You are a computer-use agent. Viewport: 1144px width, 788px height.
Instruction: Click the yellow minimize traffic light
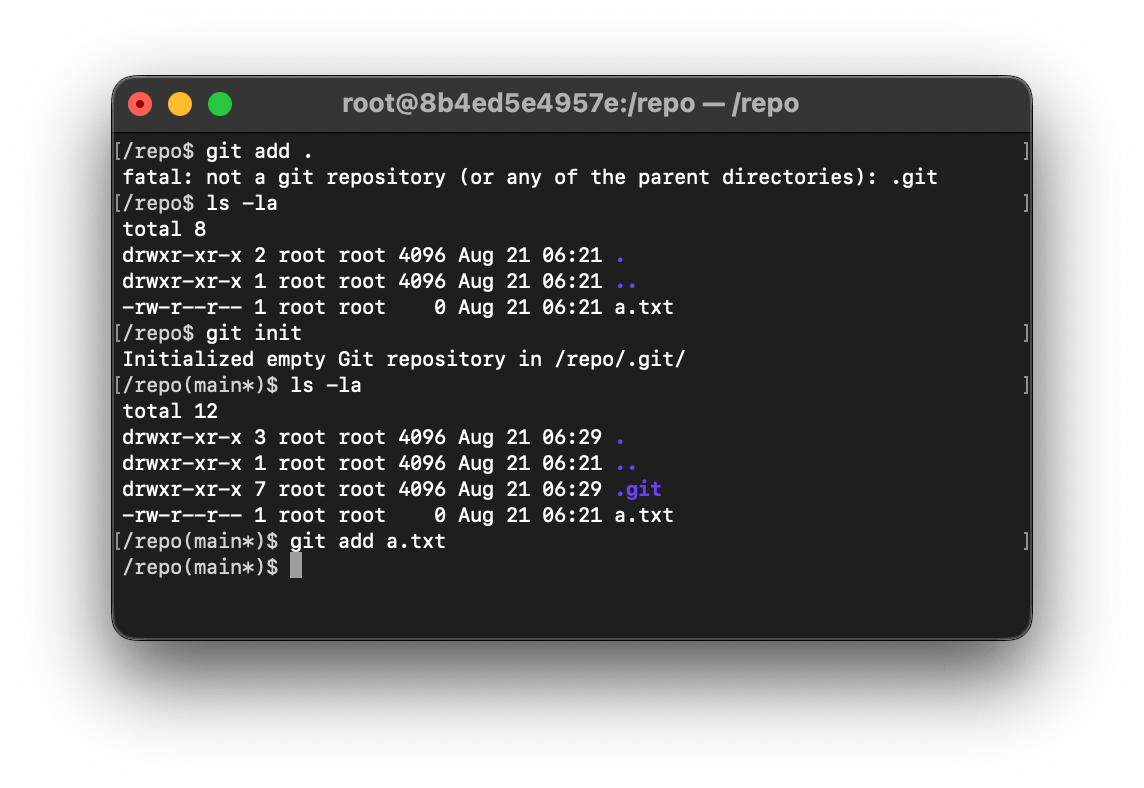(x=180, y=103)
